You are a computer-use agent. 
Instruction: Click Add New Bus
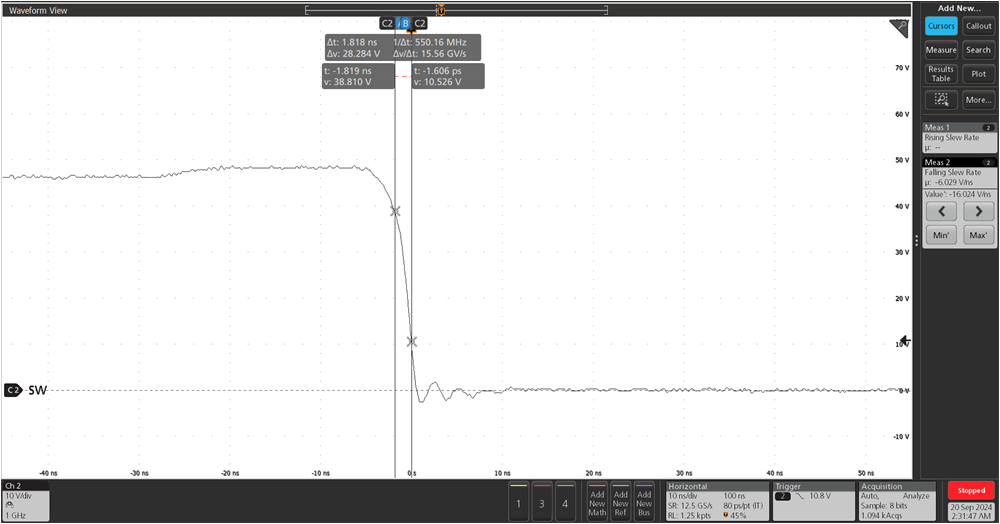click(x=644, y=503)
